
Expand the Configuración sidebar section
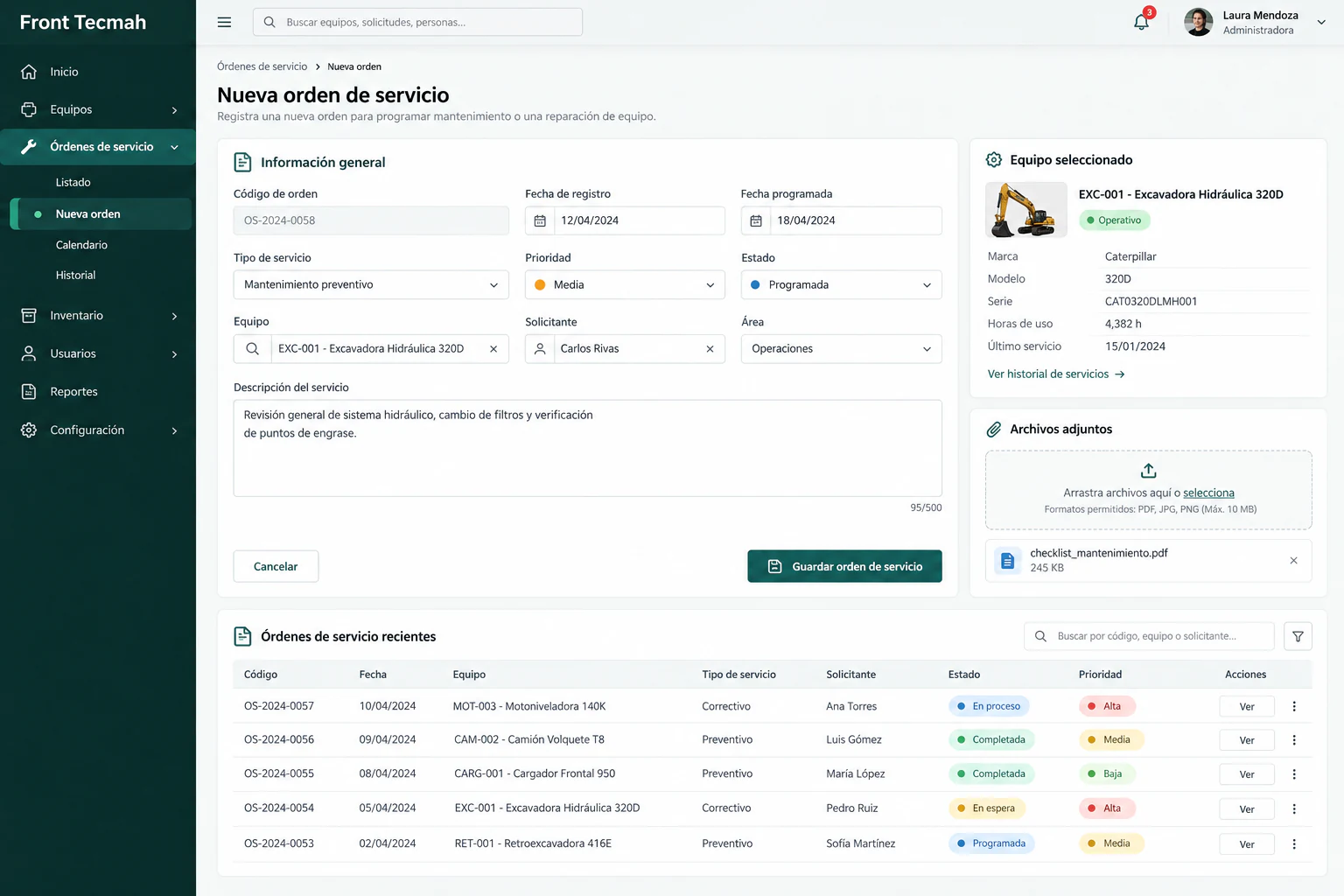[98, 430]
